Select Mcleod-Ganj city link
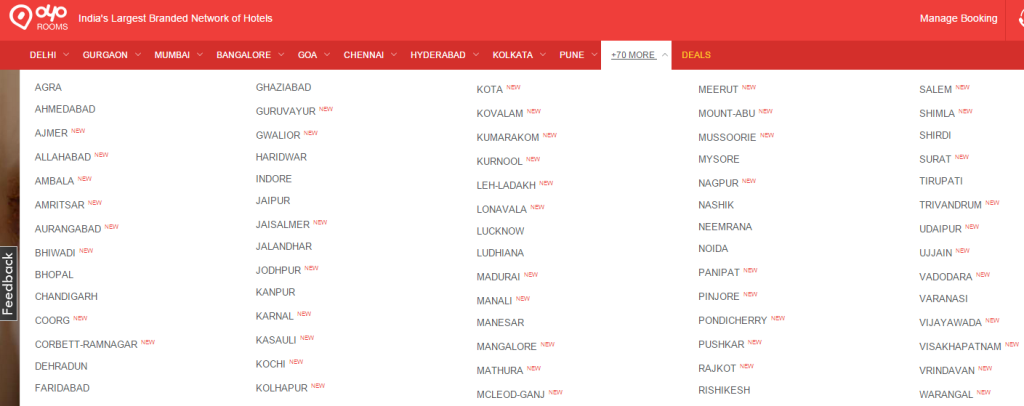This screenshot has width=1024, height=406. pyautogui.click(x=511, y=394)
